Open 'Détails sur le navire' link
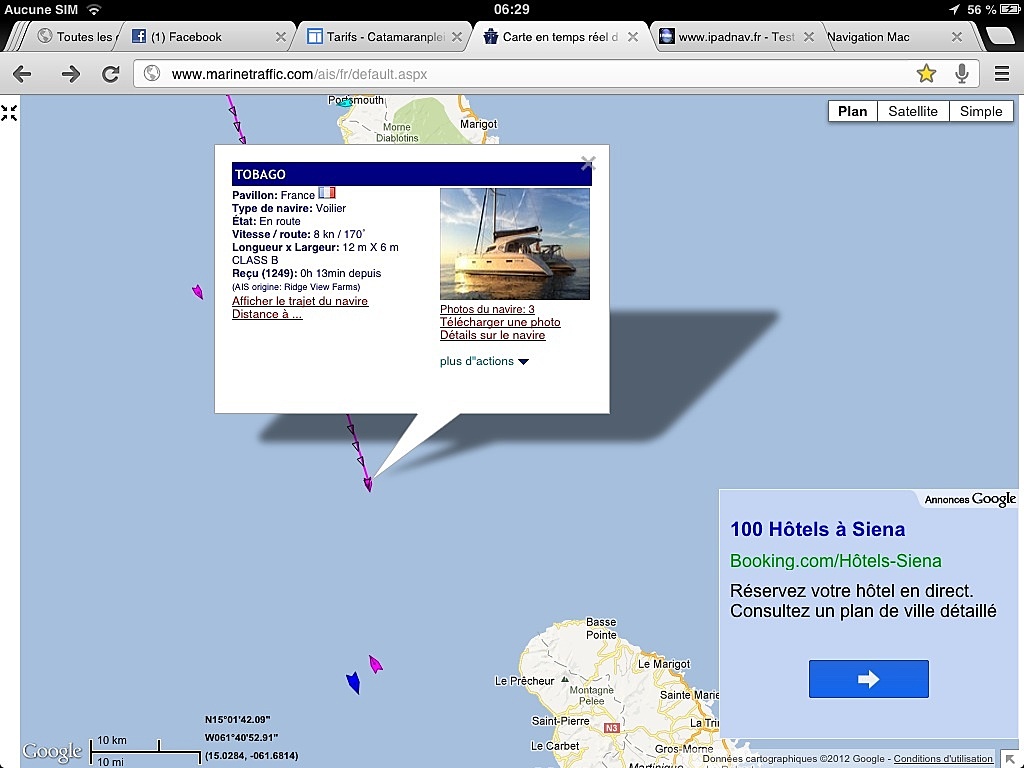1024x768 pixels. pos(492,335)
